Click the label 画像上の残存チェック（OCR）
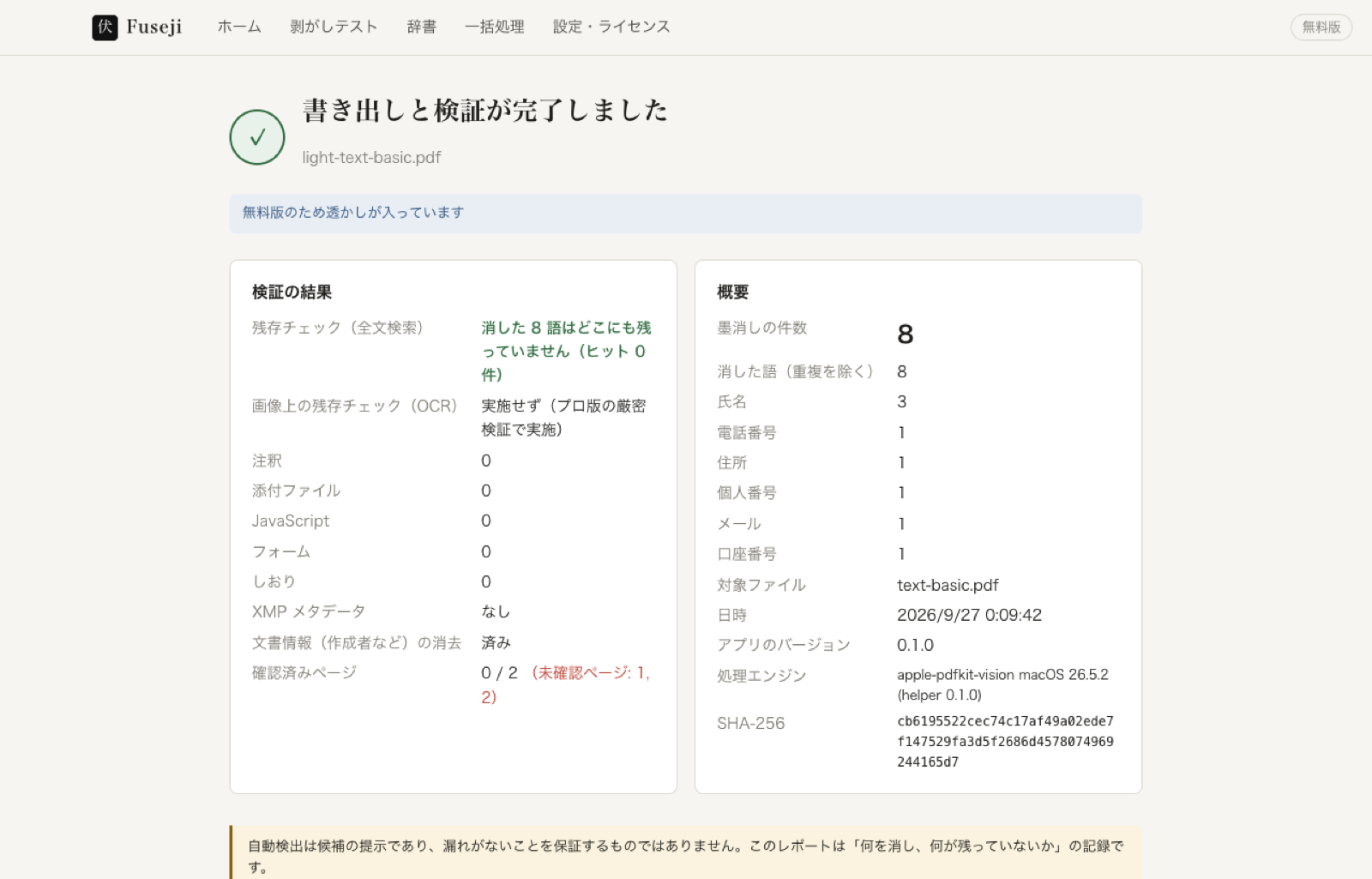The height and width of the screenshot is (879, 1372). pos(355,406)
